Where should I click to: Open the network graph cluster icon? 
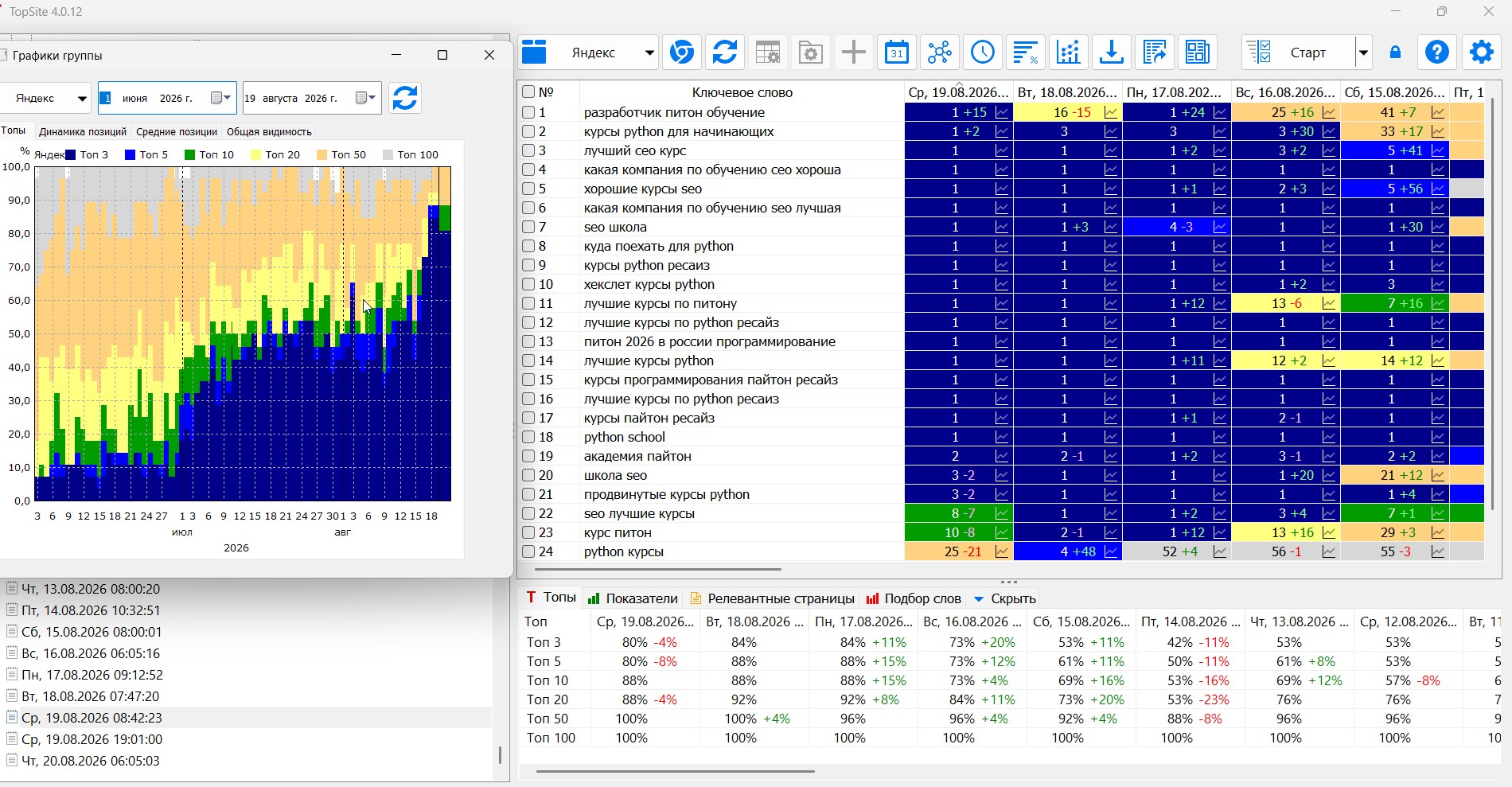pyautogui.click(x=940, y=53)
